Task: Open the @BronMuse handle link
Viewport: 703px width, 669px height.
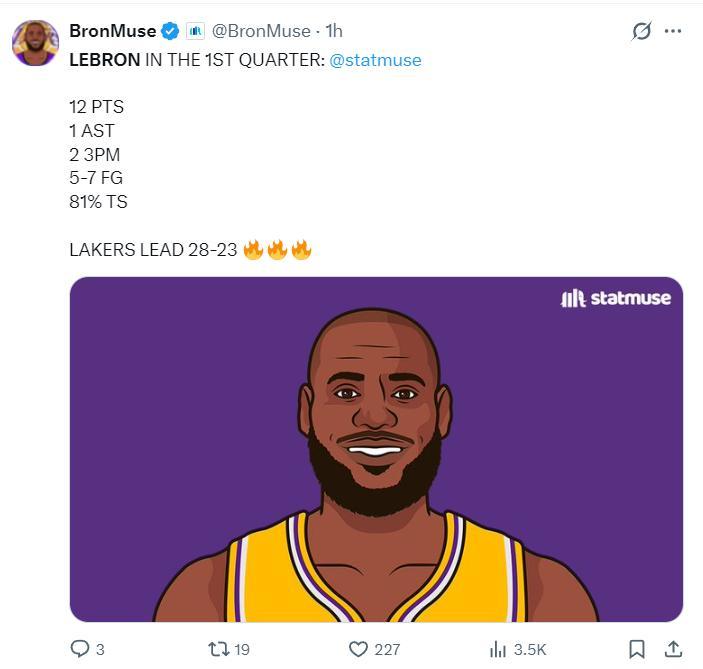Action: 261,31
